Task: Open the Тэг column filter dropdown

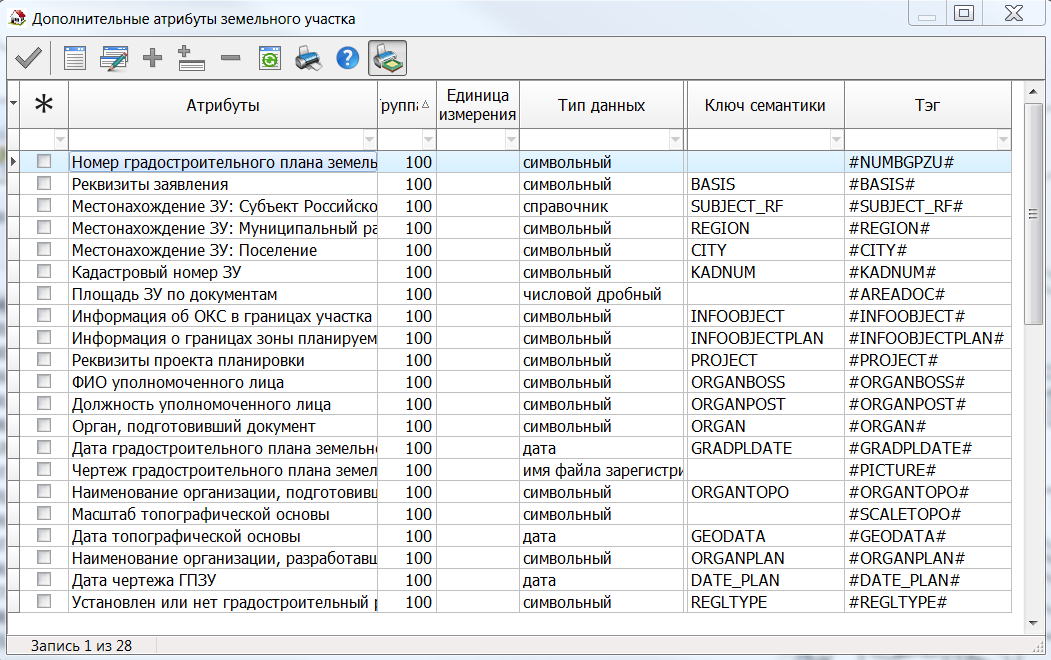Action: point(1001,140)
